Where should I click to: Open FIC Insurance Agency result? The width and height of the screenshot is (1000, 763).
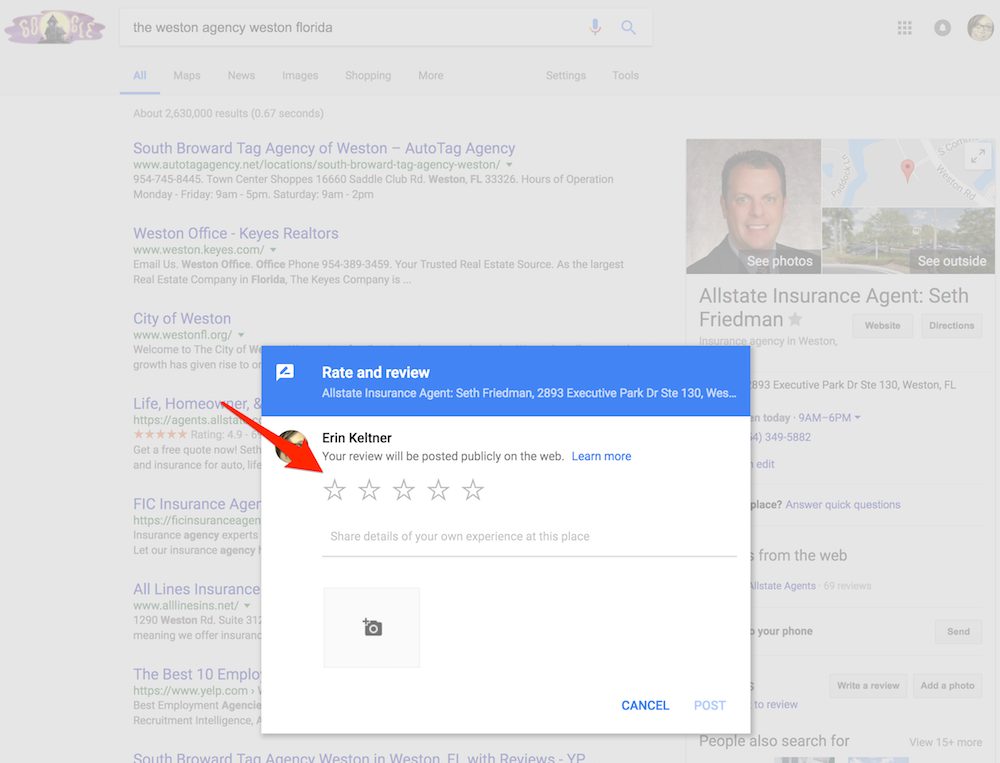point(197,504)
